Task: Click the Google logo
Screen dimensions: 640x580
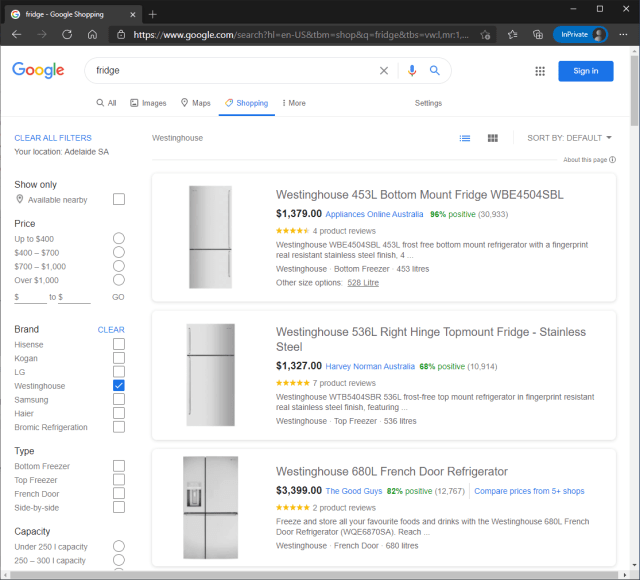Action: tap(38, 70)
